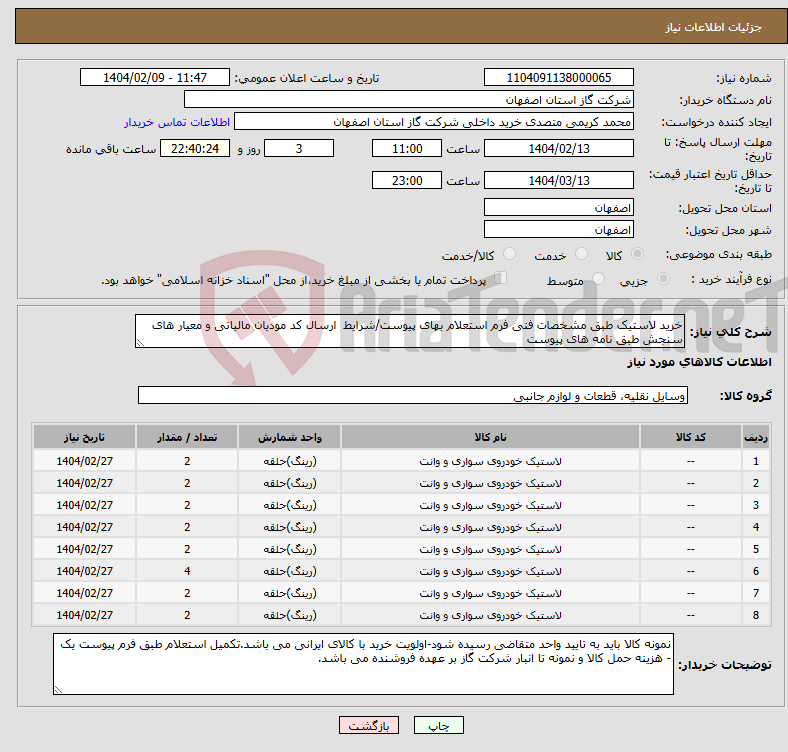Screen dimensions: 788x752
Task: Click item name in row 2
Action: [490, 483]
